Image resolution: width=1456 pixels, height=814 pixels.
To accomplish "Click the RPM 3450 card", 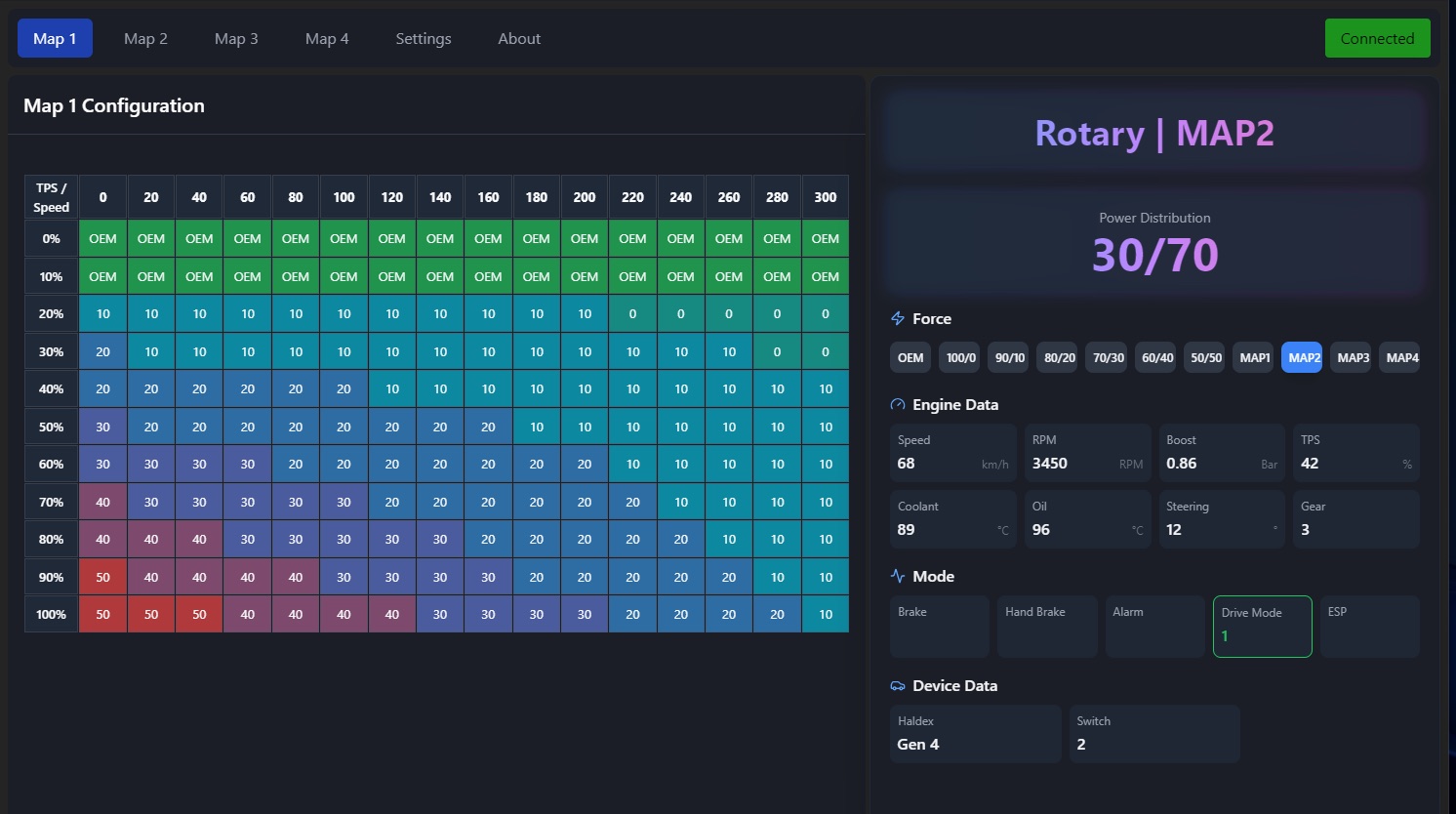I will point(1087,453).
